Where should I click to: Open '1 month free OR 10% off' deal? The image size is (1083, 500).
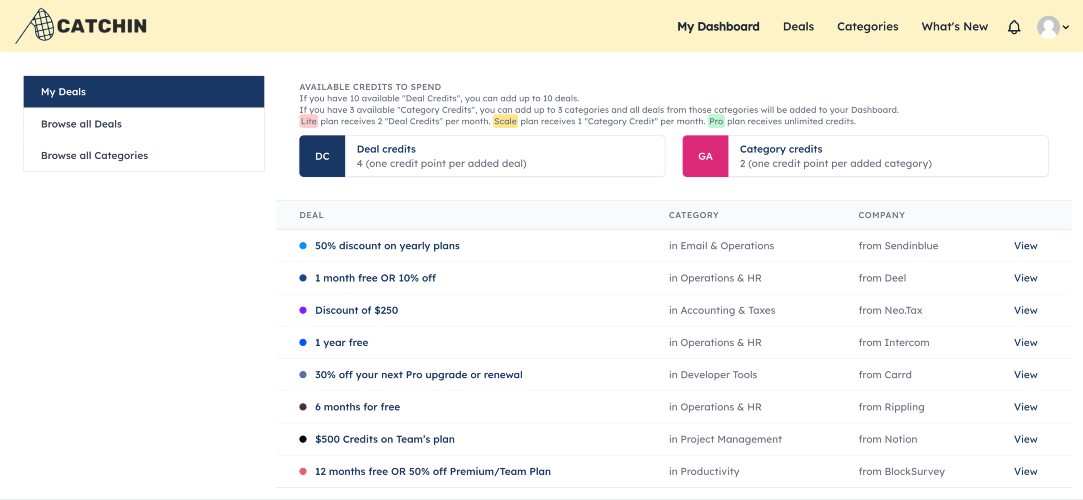[x=375, y=278]
